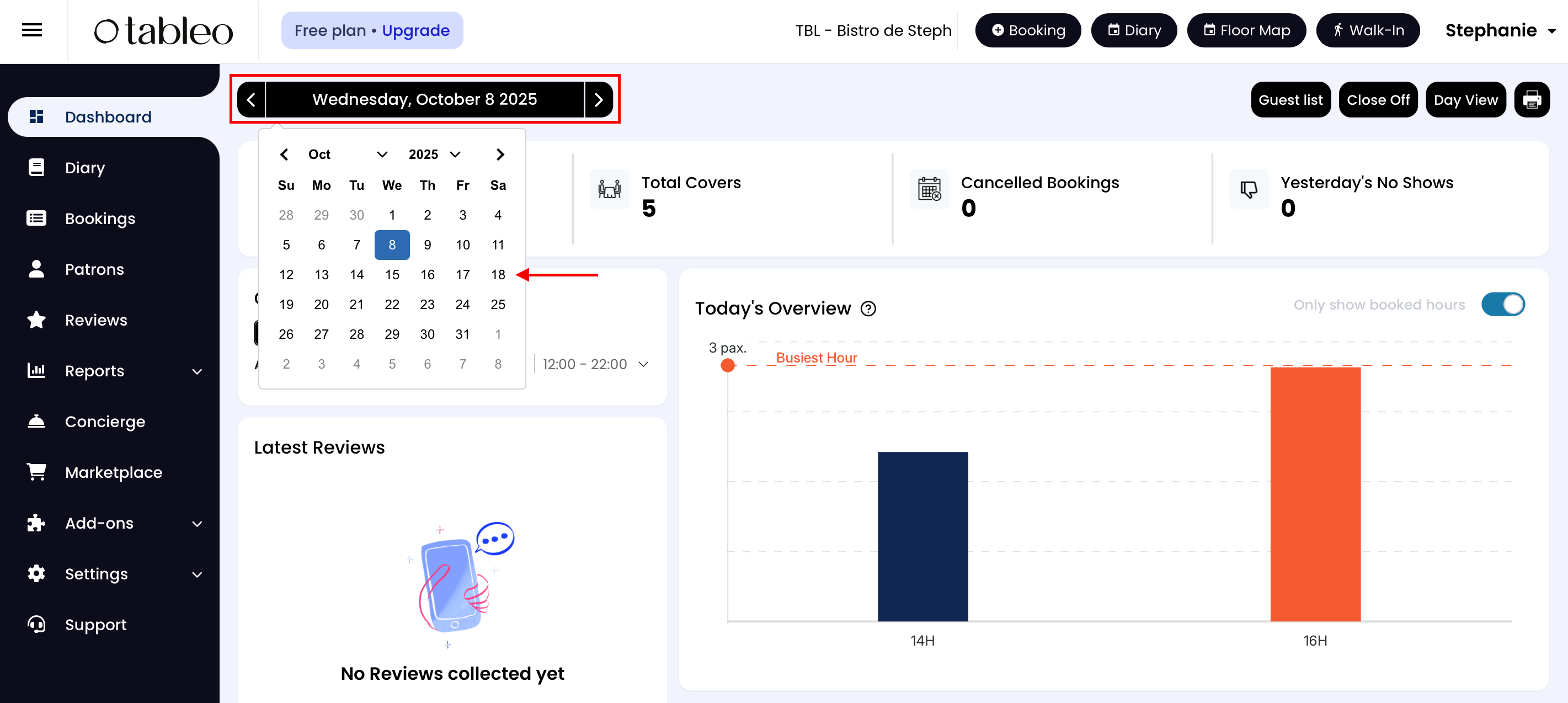Open Reviews in the sidebar
The height and width of the screenshot is (703, 1568).
coord(95,320)
